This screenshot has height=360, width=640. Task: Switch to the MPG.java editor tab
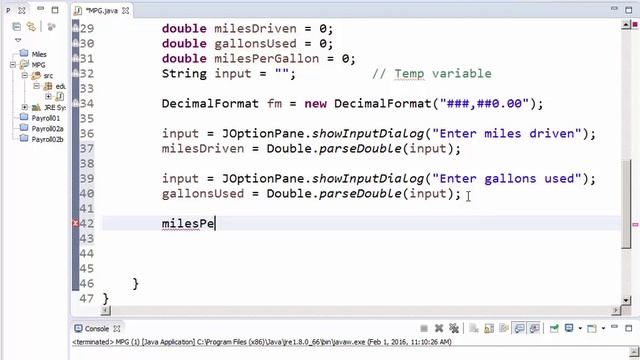point(101,11)
